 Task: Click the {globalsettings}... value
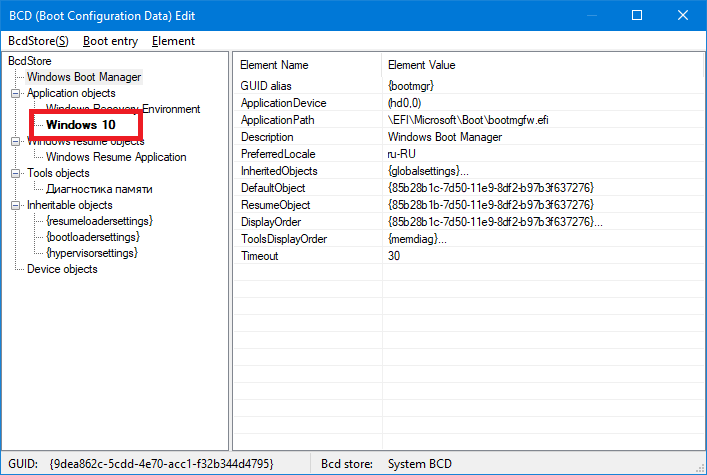tap(428, 171)
